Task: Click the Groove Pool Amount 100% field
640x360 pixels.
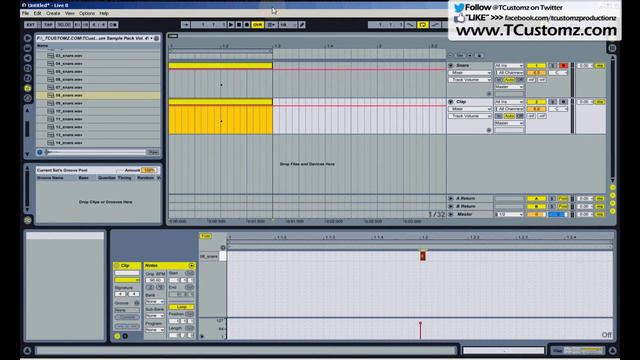Action: click(x=149, y=170)
